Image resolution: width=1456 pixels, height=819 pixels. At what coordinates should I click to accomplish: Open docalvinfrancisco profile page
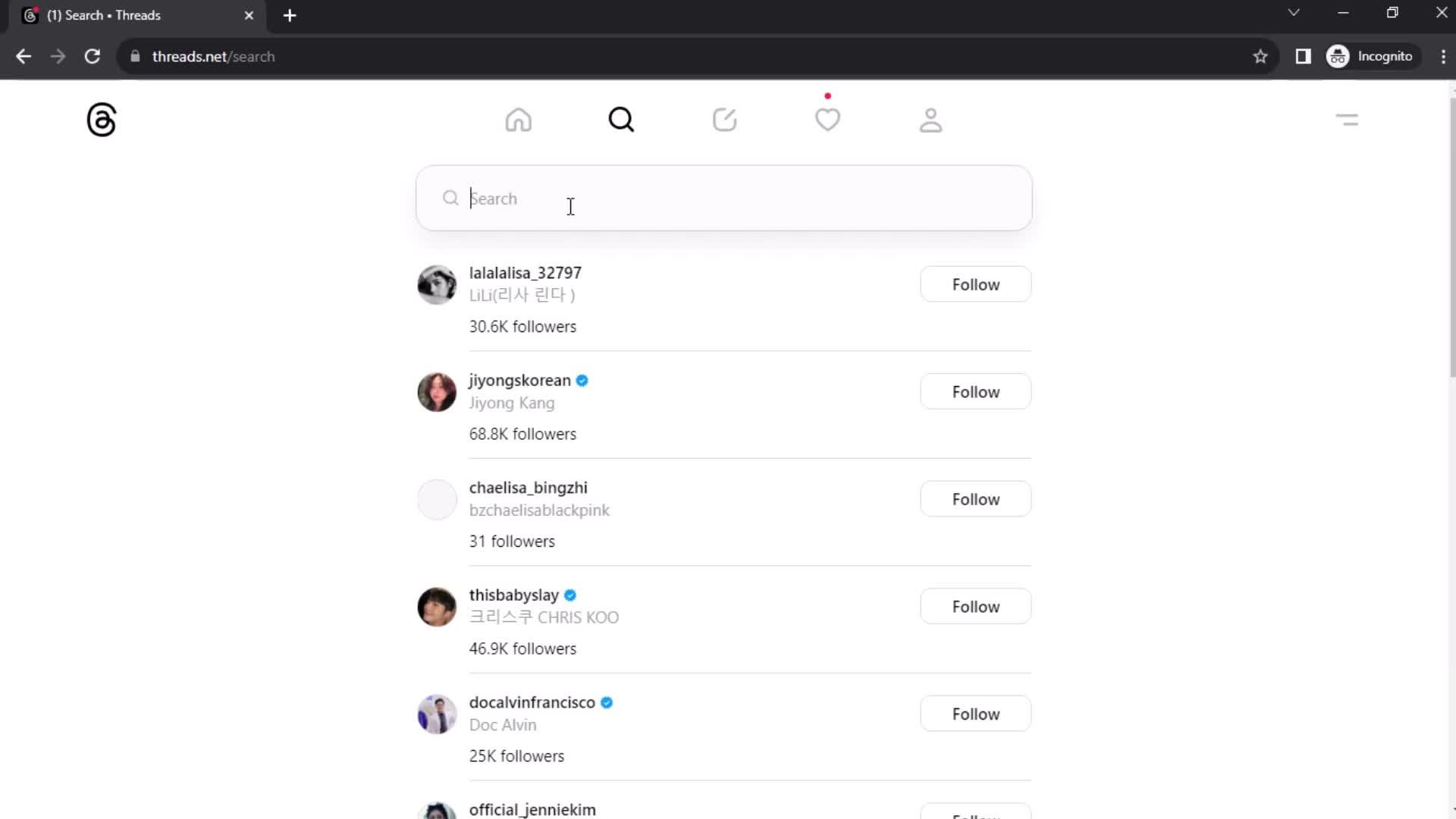[534, 702]
